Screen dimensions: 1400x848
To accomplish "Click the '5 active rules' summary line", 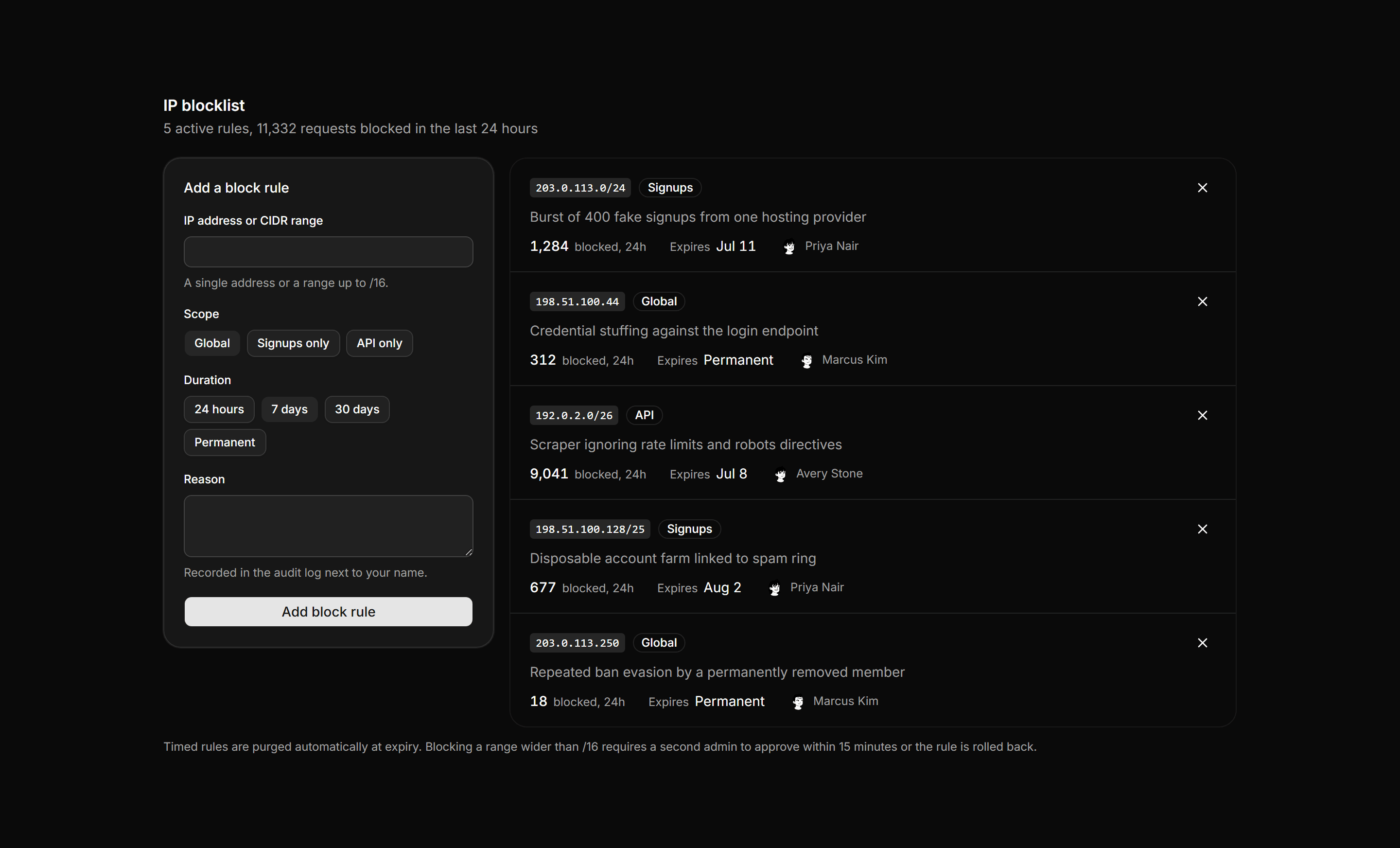I will 350,128.
